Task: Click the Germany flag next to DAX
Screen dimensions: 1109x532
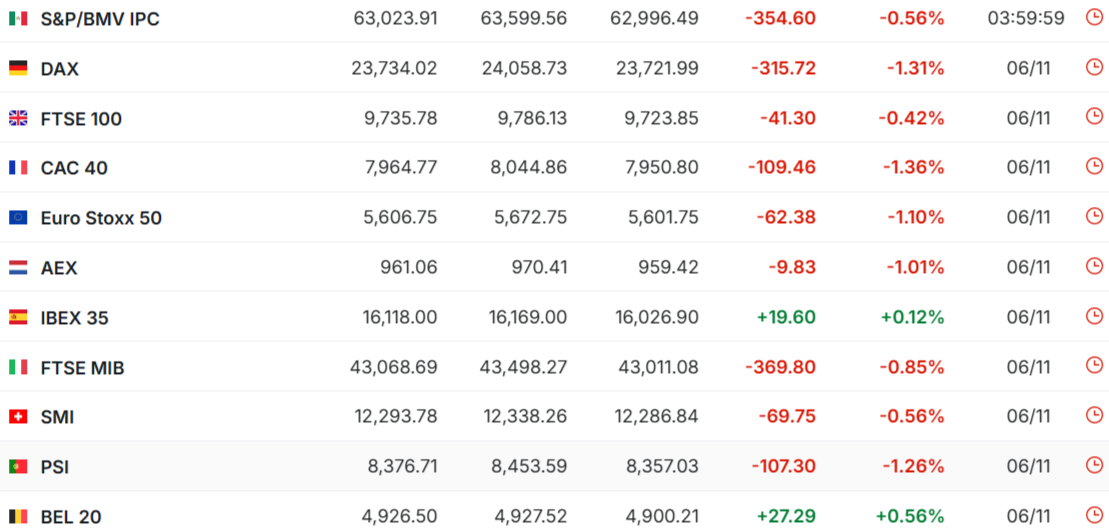Action: pyautogui.click(x=18, y=68)
